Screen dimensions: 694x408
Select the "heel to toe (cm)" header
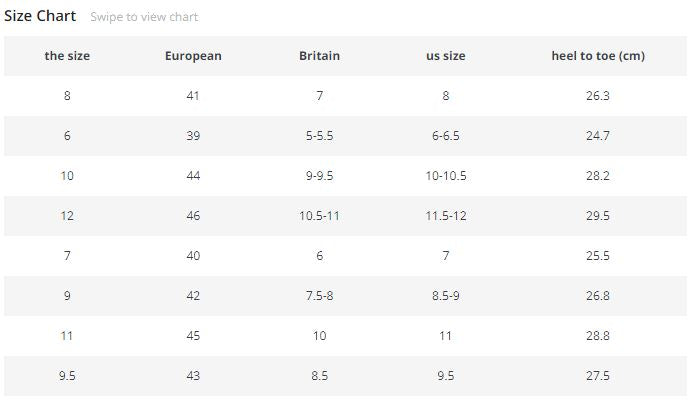click(x=597, y=56)
